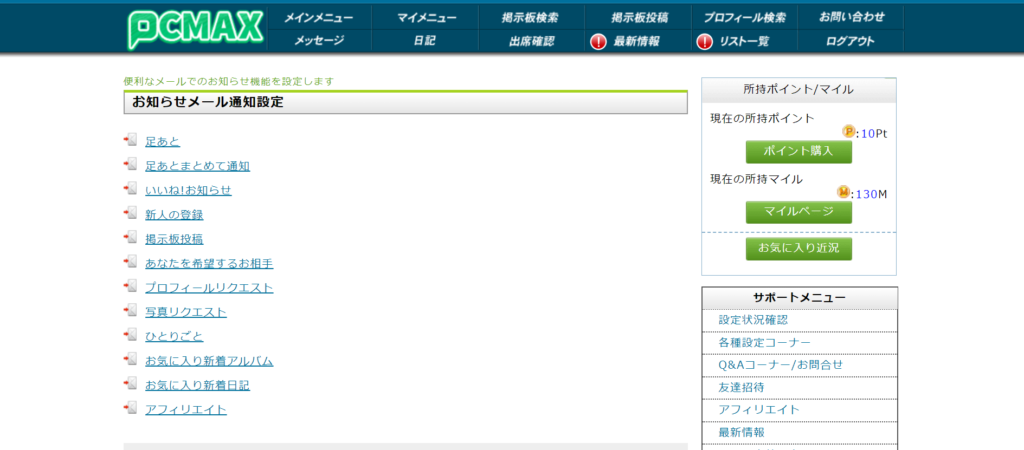
Task: Open マイメニュー in the top navigation
Action: click(426, 18)
